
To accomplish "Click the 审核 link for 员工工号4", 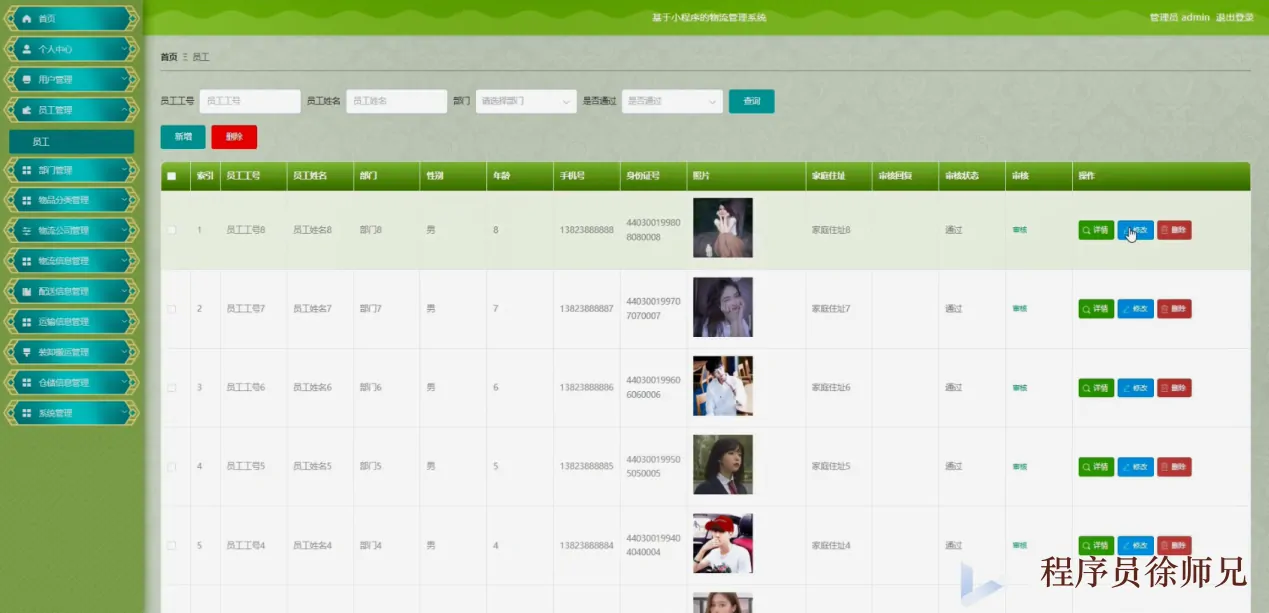I will (1019, 546).
